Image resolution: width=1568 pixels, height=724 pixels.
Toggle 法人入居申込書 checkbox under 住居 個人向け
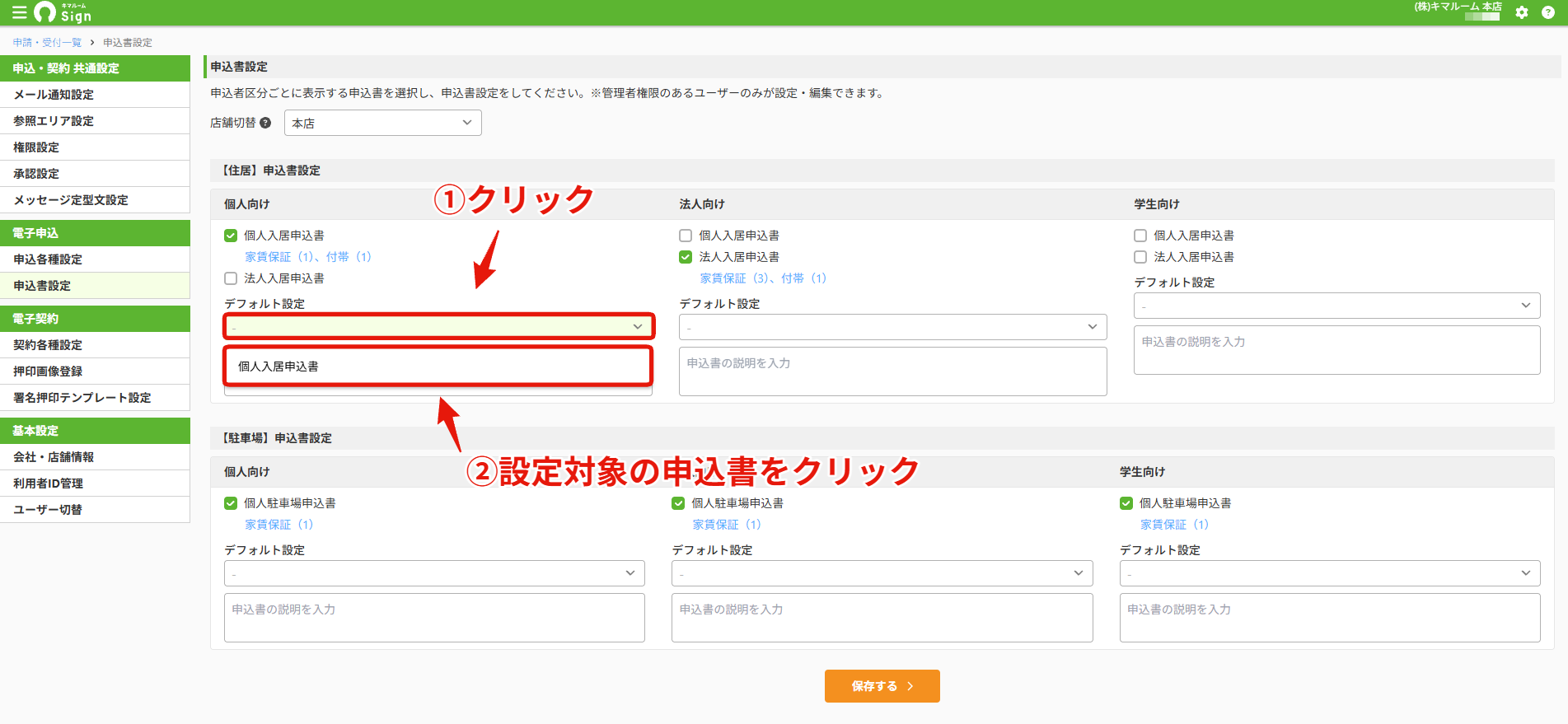231,278
